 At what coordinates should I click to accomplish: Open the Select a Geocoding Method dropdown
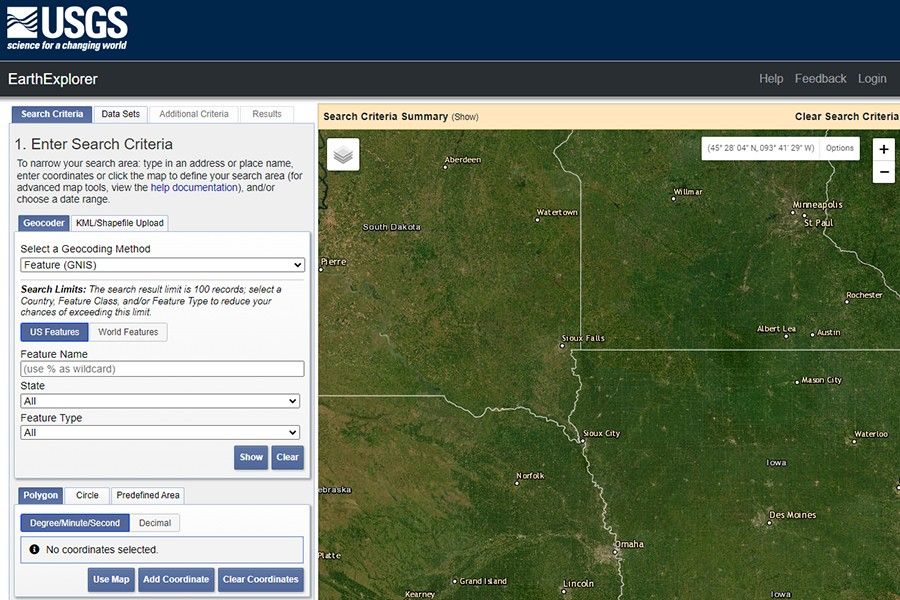[162, 264]
